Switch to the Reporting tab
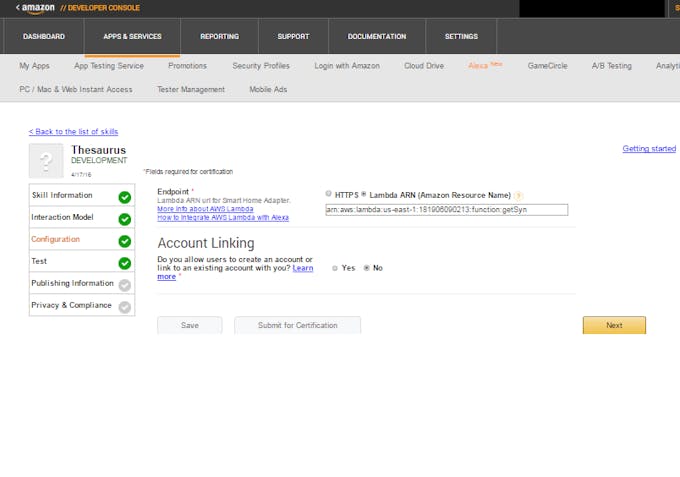The height and width of the screenshot is (477, 680). coord(219,36)
